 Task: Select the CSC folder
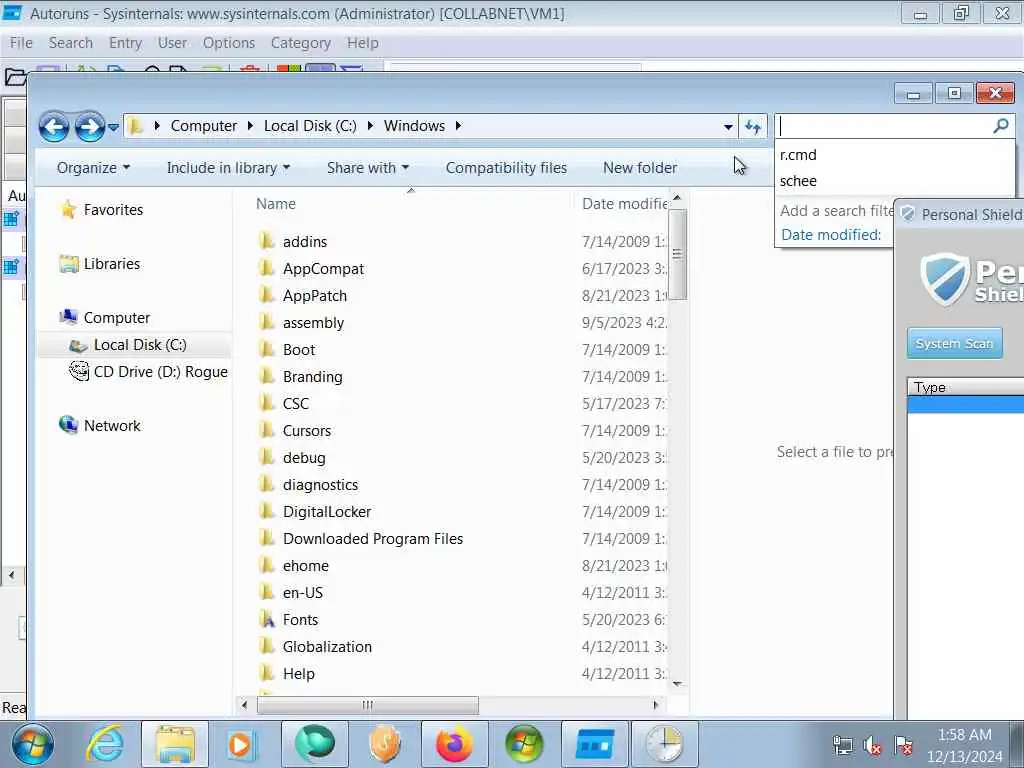(x=295, y=404)
